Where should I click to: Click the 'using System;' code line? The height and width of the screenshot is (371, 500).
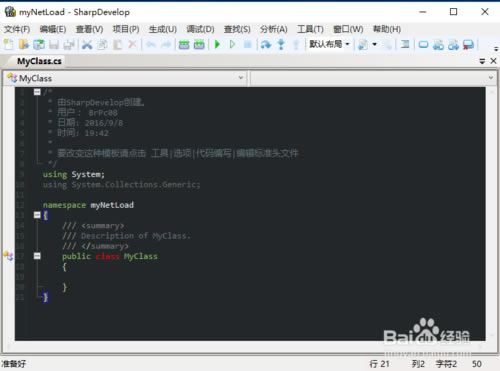tap(74, 174)
